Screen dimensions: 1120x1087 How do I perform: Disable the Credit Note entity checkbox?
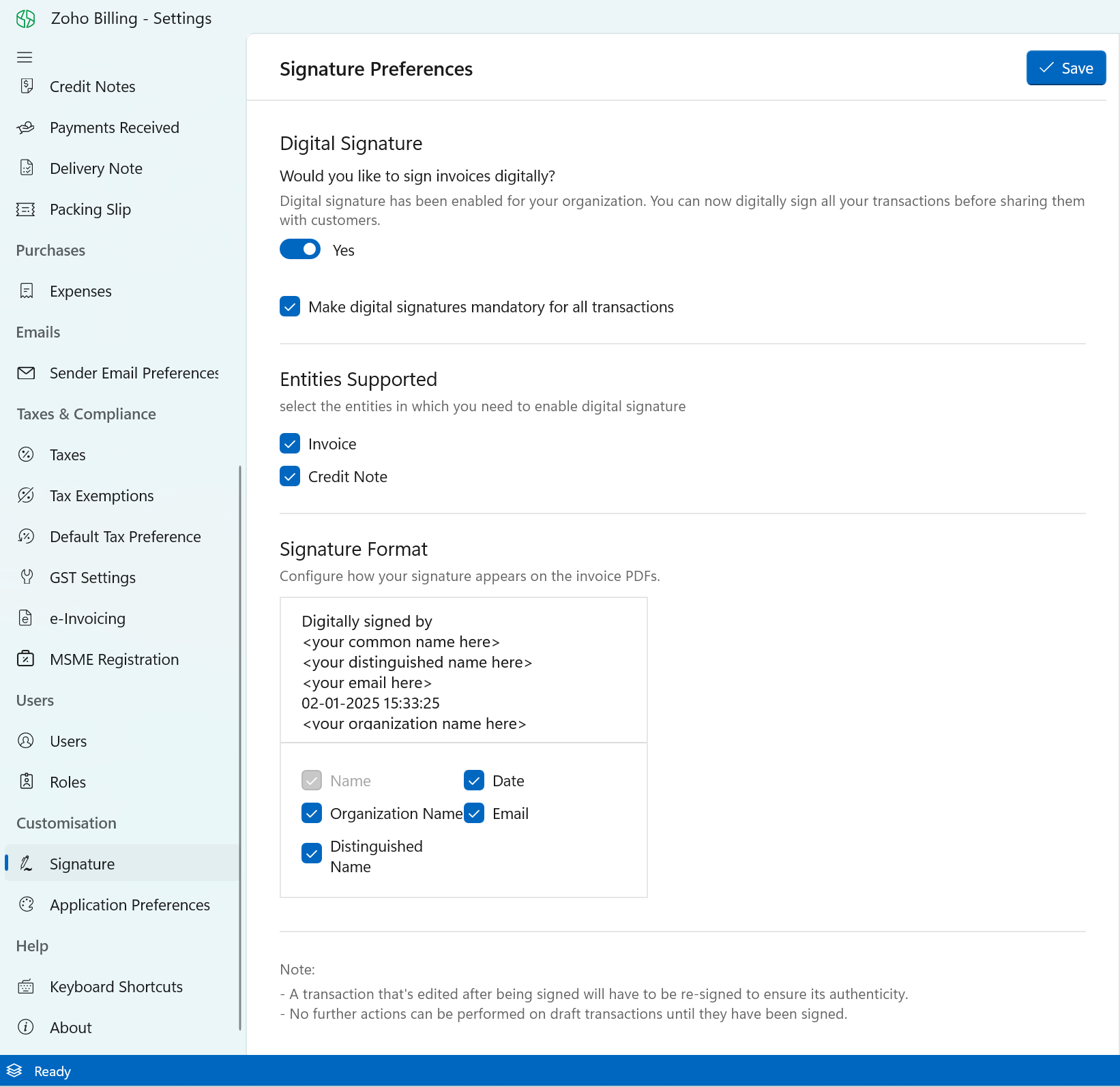click(290, 477)
